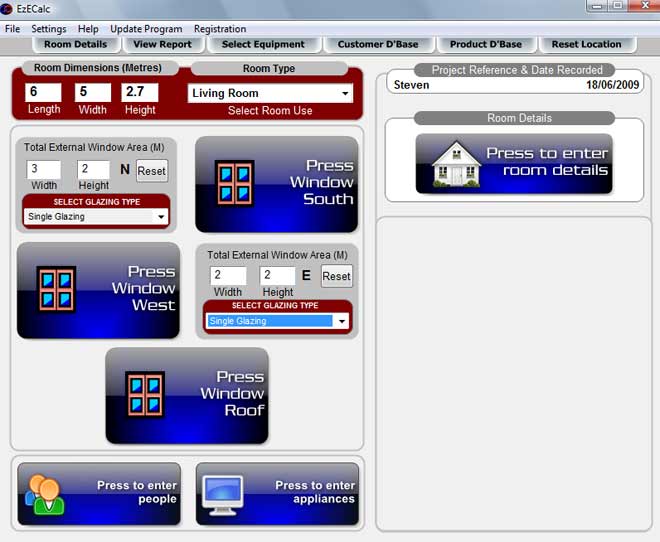Go to the Customer D'Base tab

coord(378,44)
